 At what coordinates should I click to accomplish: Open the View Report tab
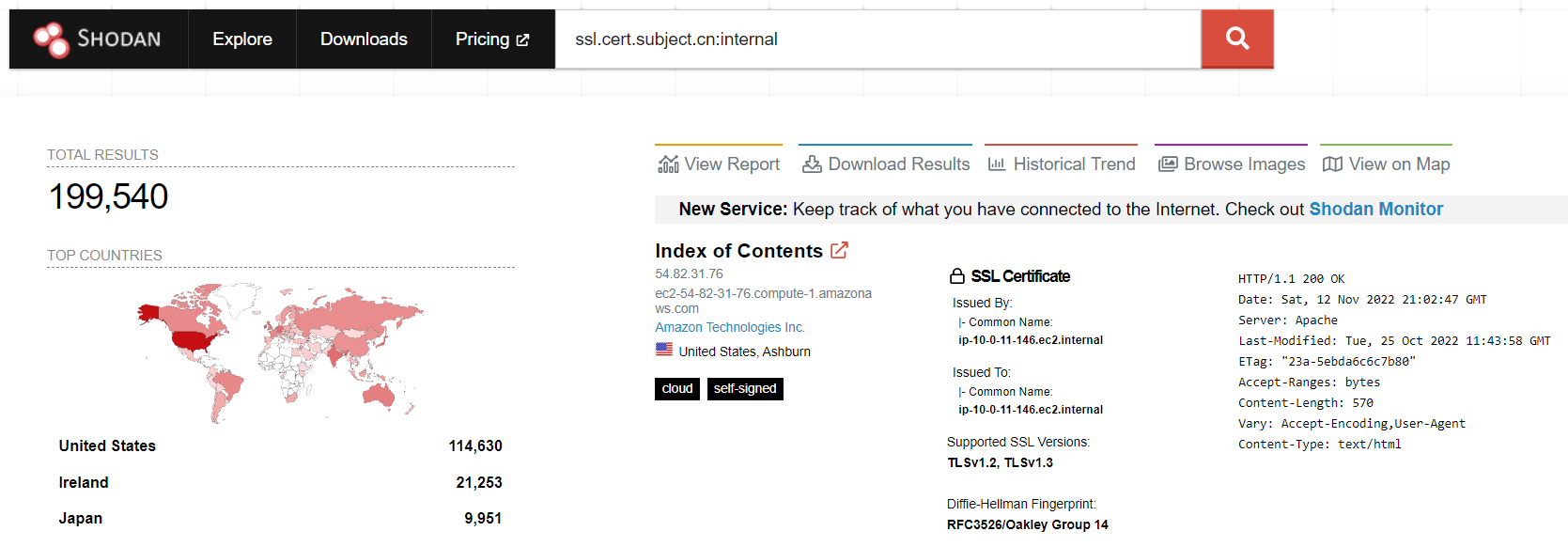tap(719, 164)
